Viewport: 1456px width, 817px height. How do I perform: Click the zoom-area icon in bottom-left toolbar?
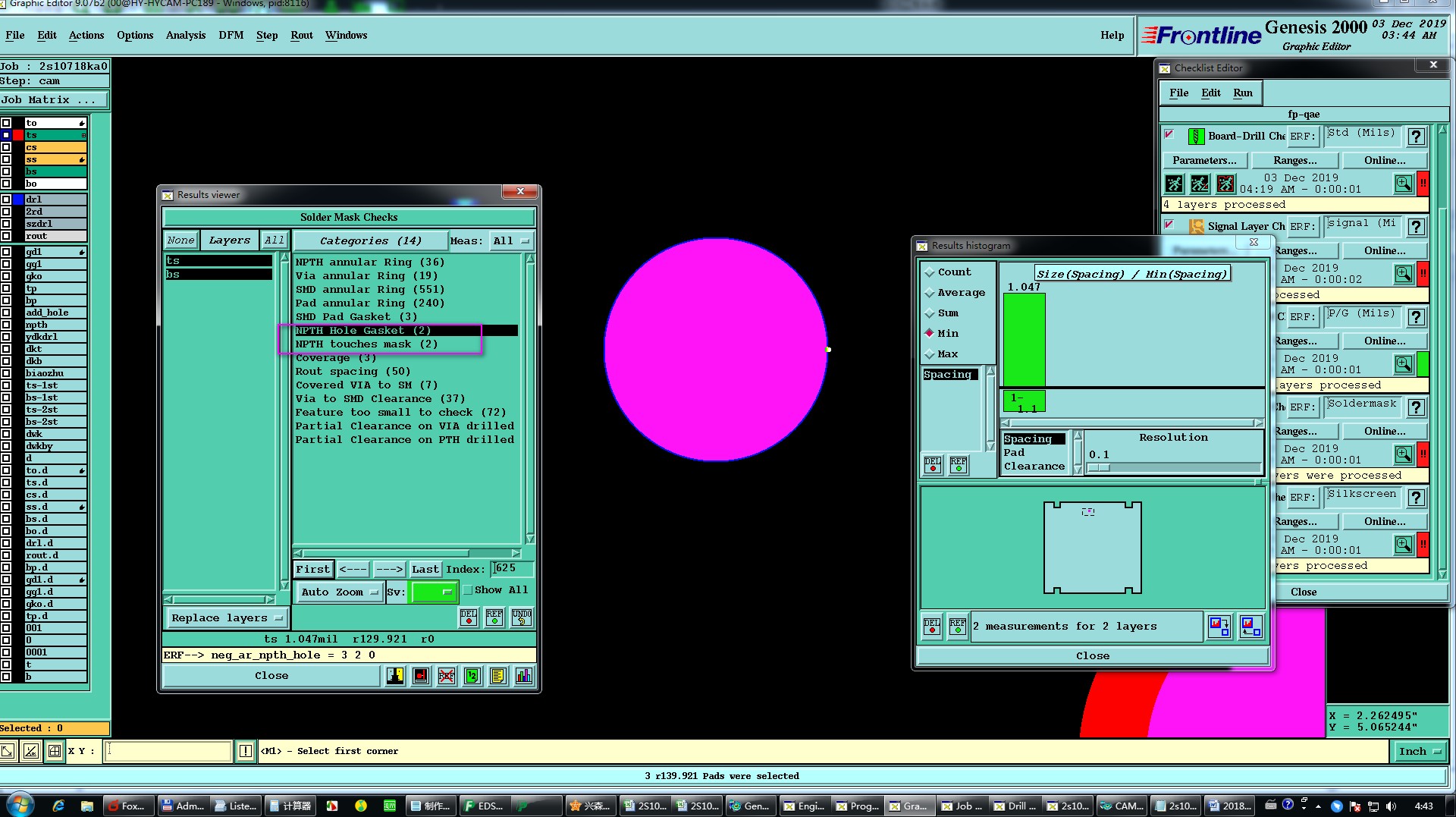8,751
